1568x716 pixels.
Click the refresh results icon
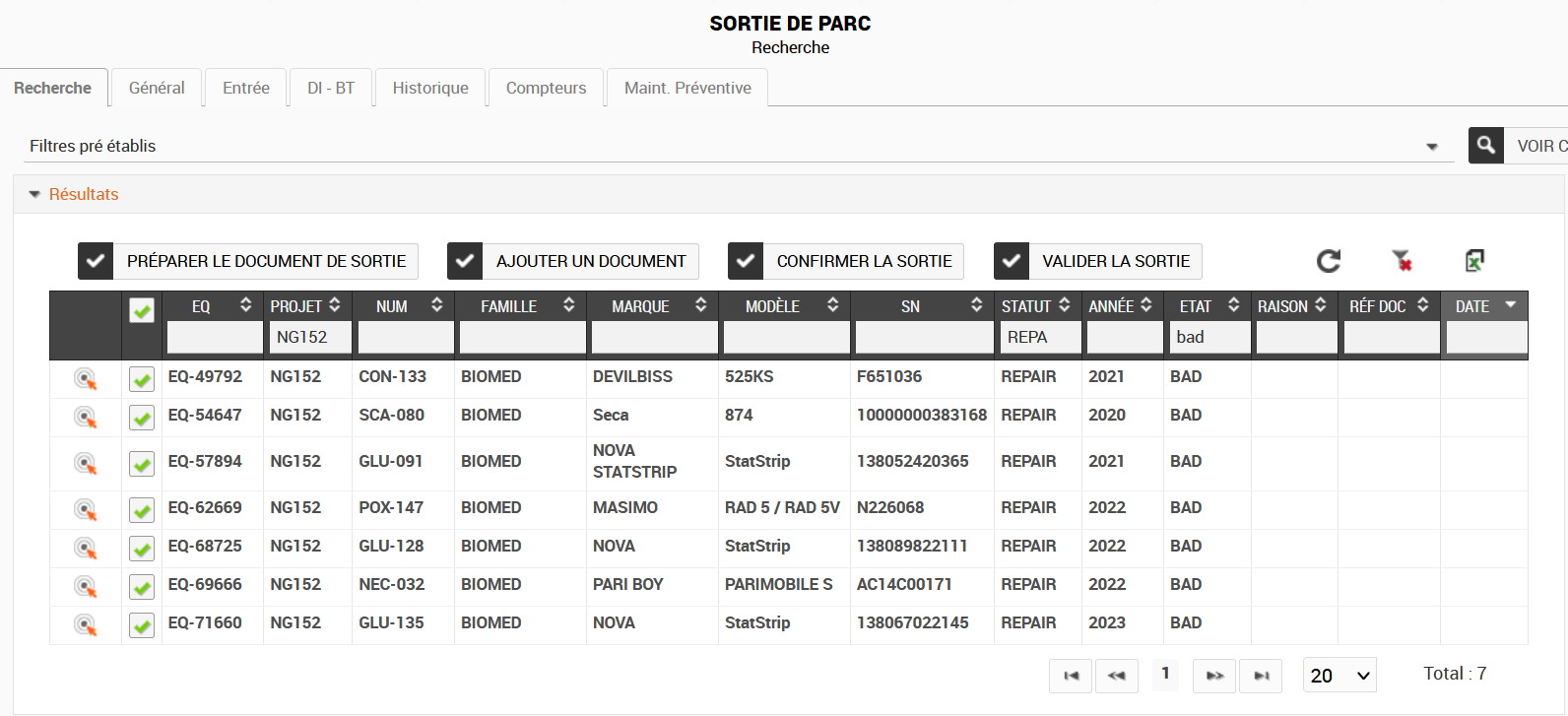1329,261
